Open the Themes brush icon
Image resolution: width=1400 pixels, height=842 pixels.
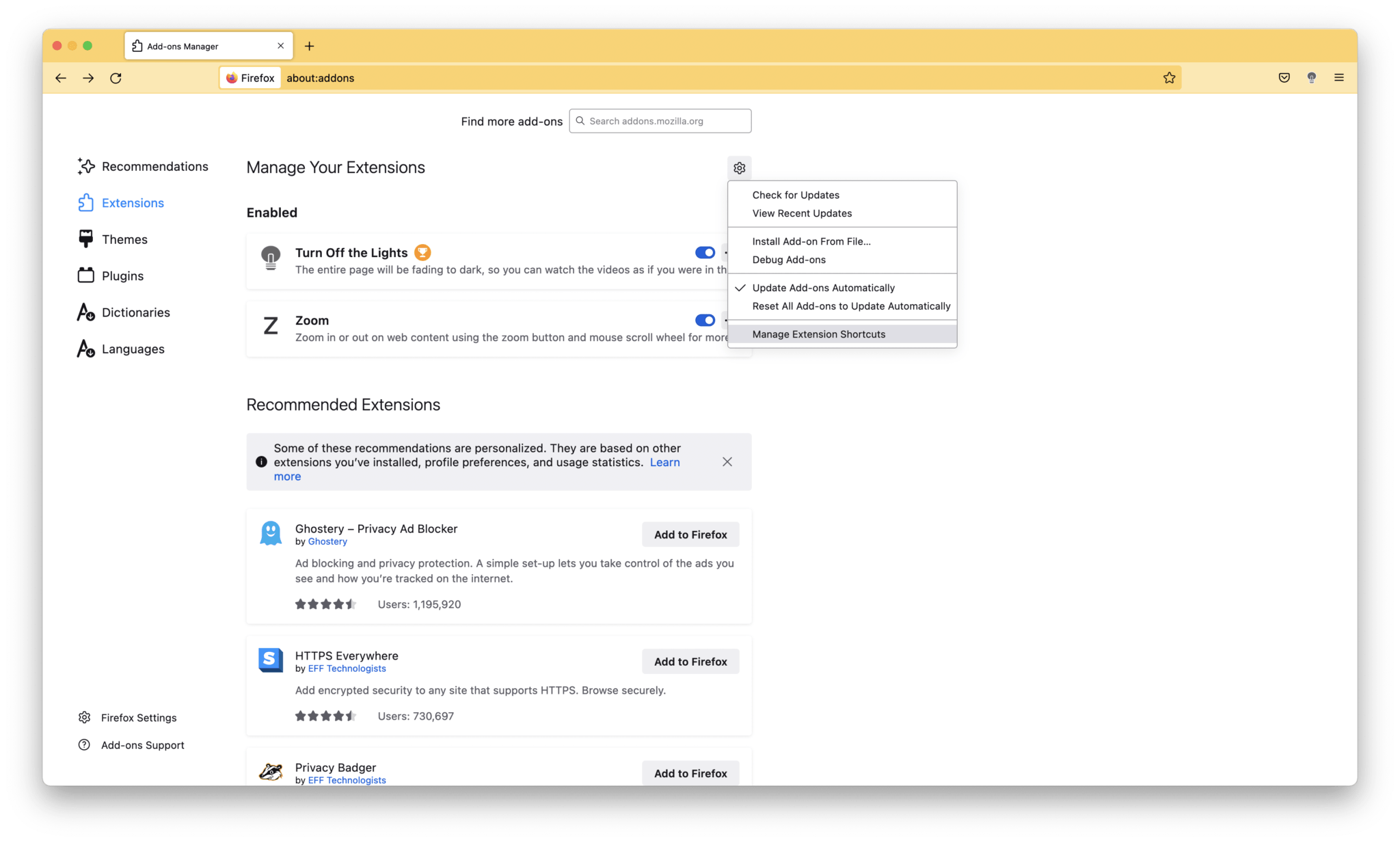pyautogui.click(x=85, y=239)
